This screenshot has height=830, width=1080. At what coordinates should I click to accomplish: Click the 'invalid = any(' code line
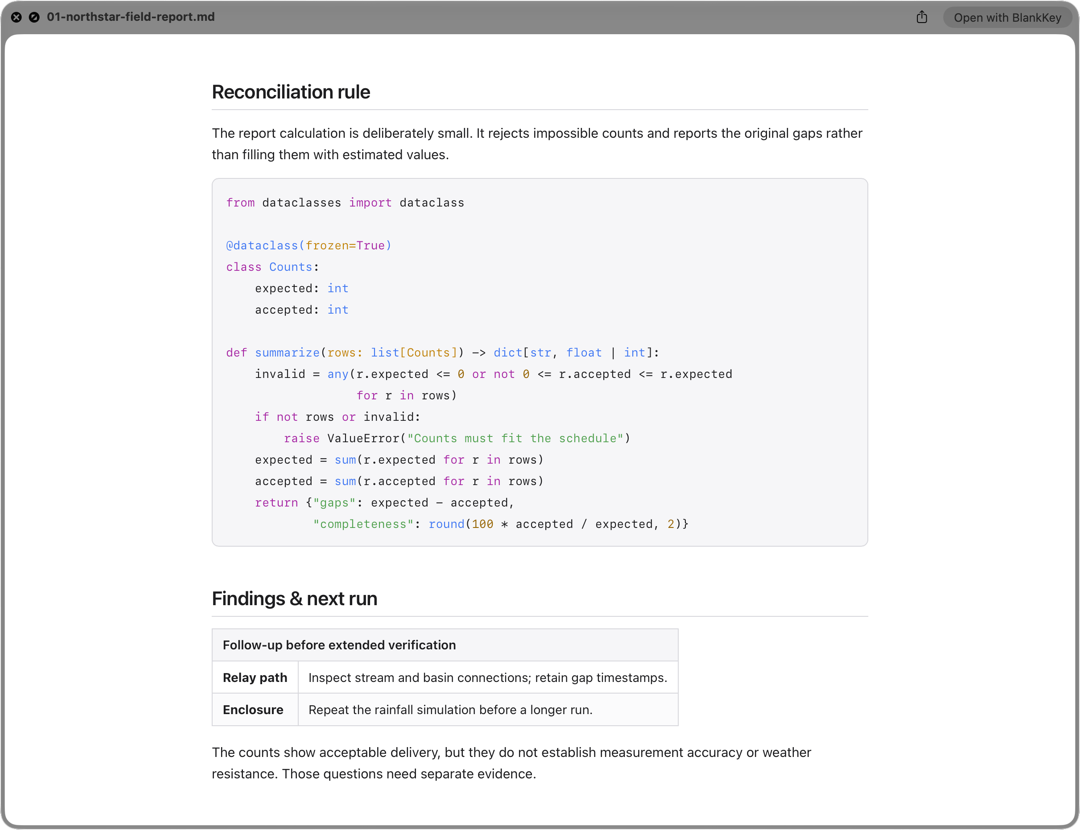[x=493, y=373]
